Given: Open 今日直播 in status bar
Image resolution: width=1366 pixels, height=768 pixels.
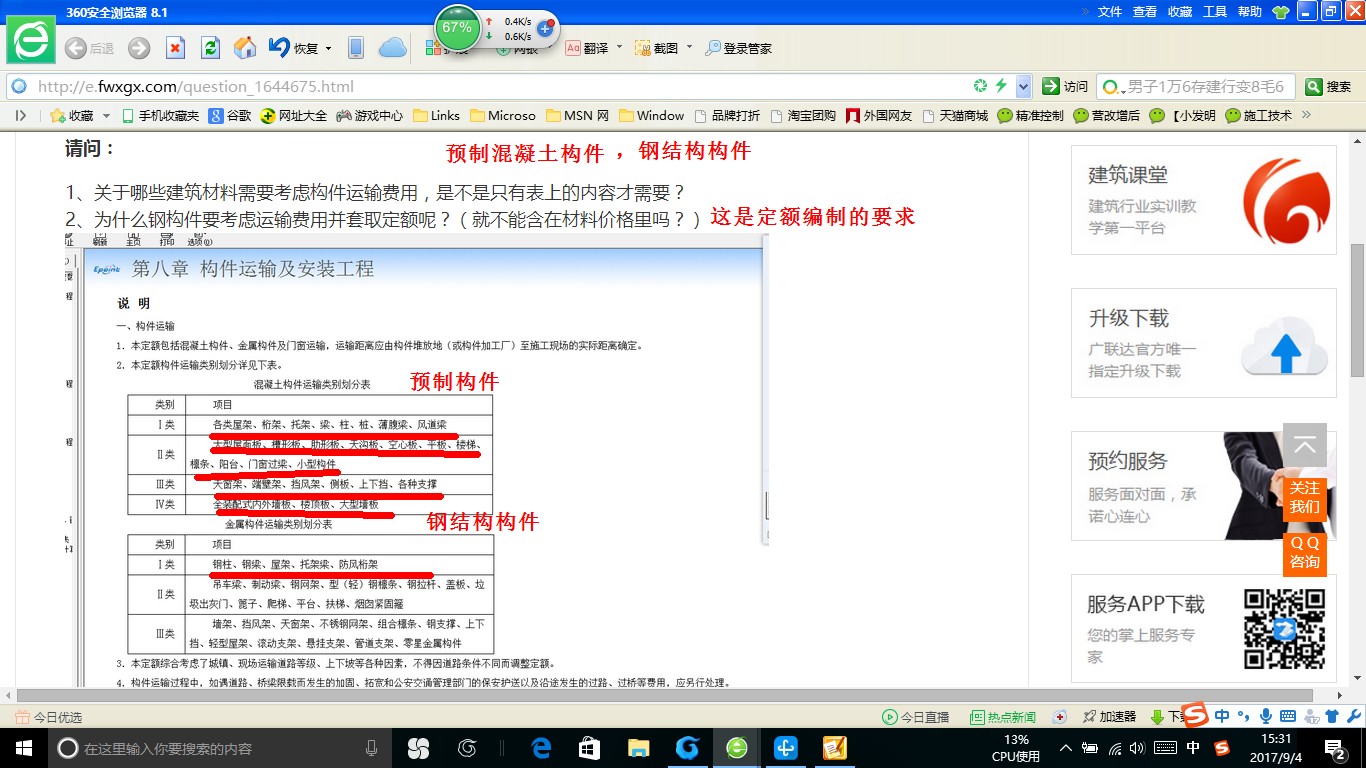Looking at the screenshot, I should click(x=915, y=717).
